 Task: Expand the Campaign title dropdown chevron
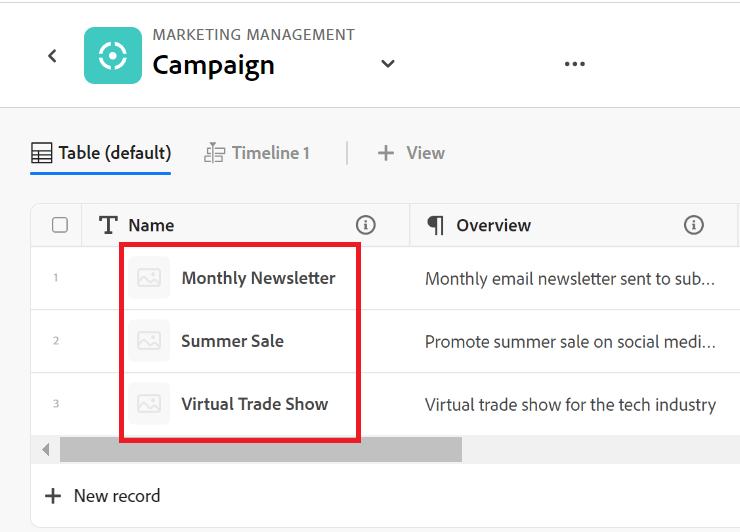(388, 64)
